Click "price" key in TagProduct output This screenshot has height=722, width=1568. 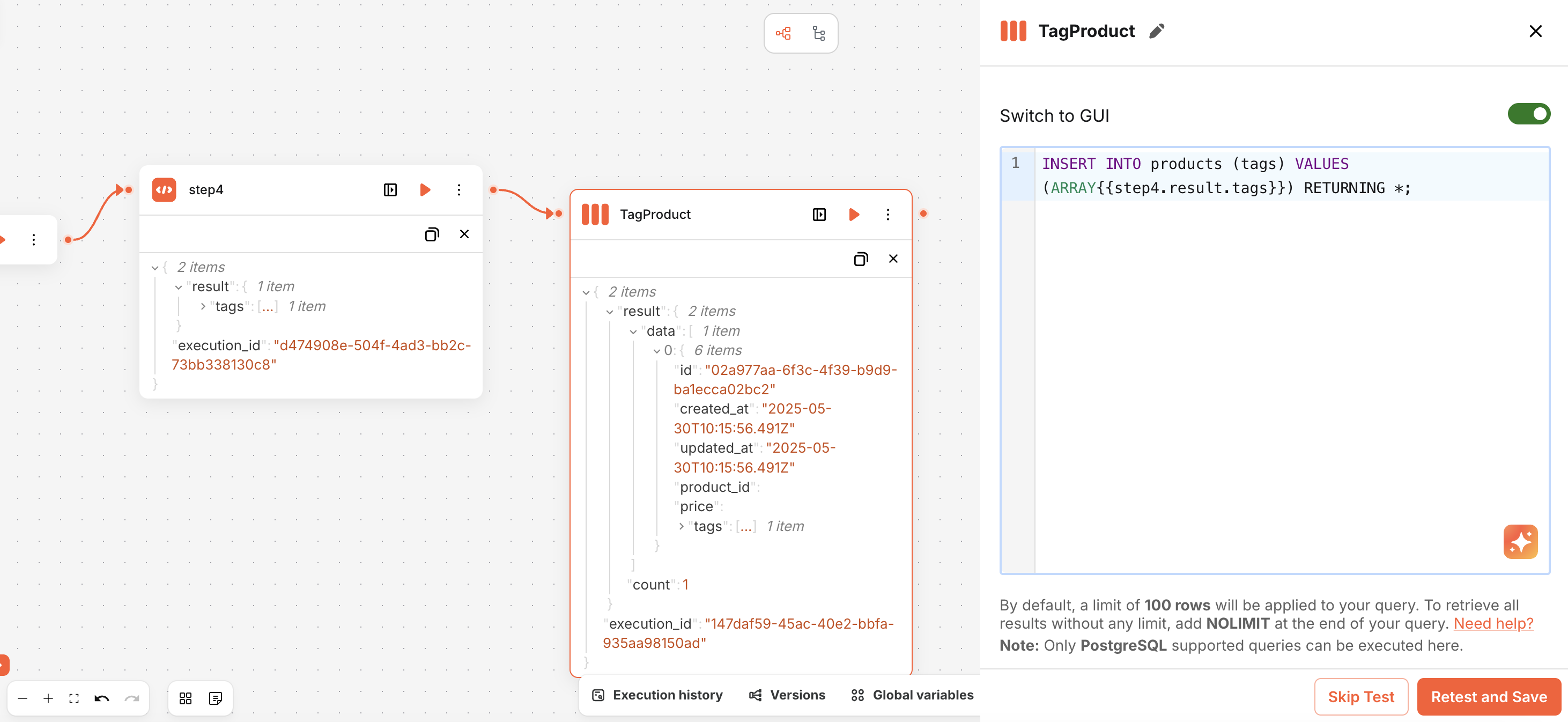pyautogui.click(x=697, y=507)
